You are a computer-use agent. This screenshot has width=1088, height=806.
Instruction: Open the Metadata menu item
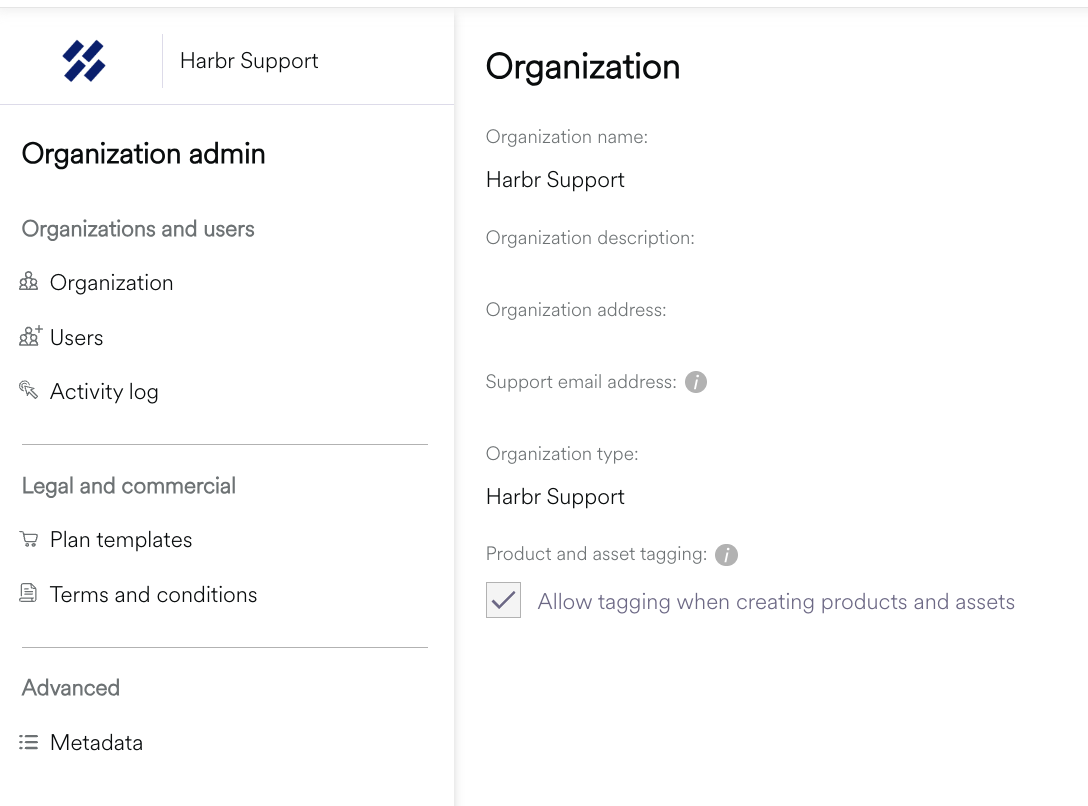96,743
